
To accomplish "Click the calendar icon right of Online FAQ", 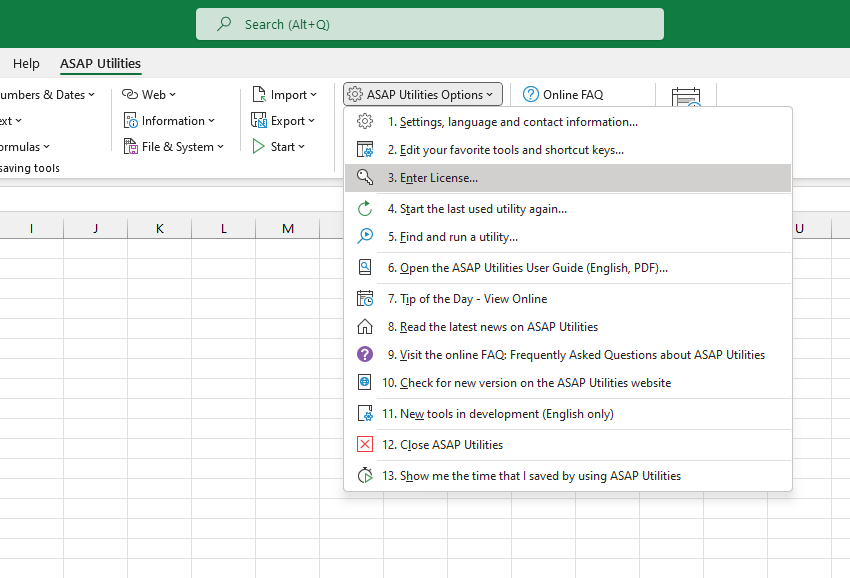I will 686,98.
